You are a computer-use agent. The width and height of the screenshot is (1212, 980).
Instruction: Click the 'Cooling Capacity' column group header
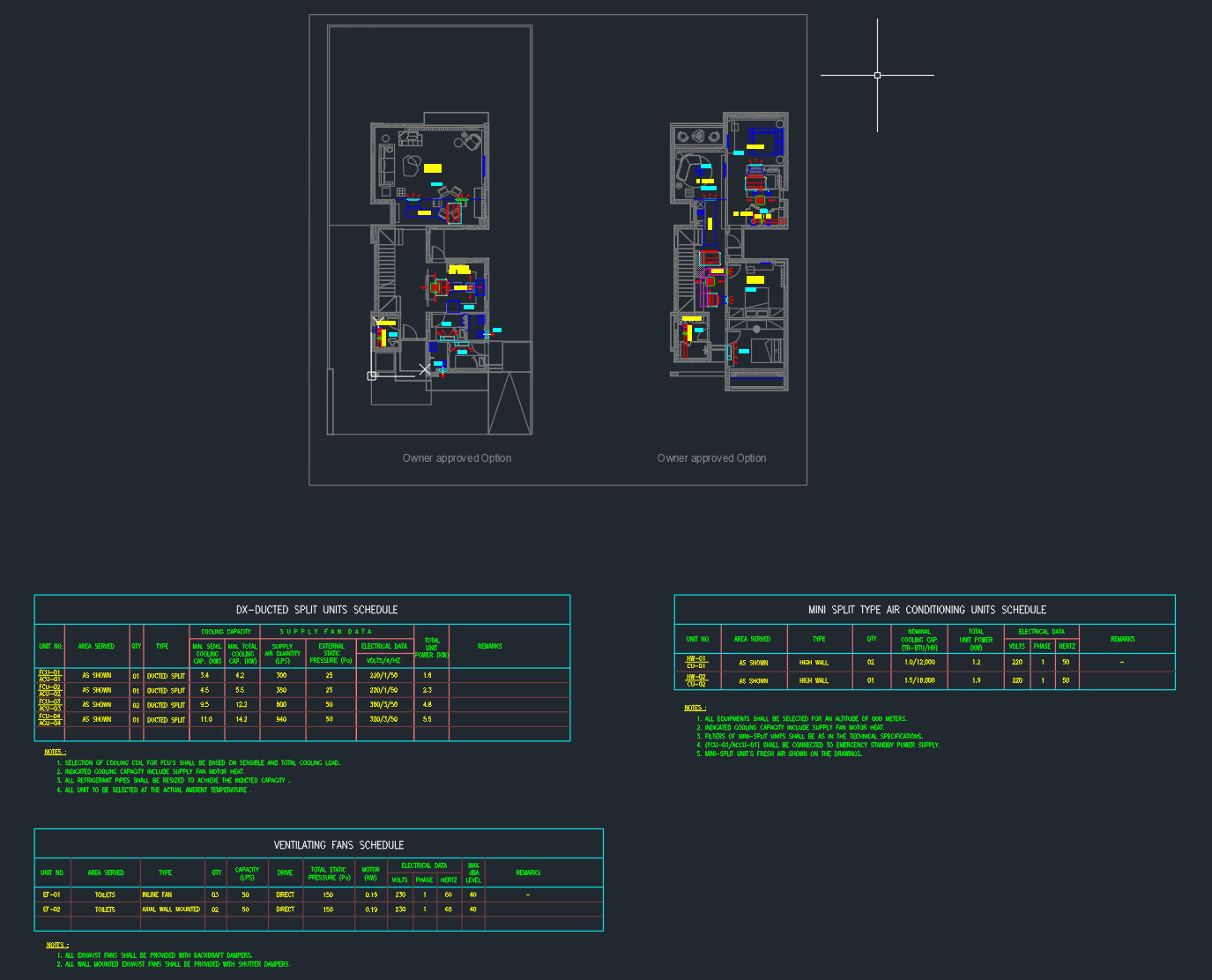pos(226,632)
